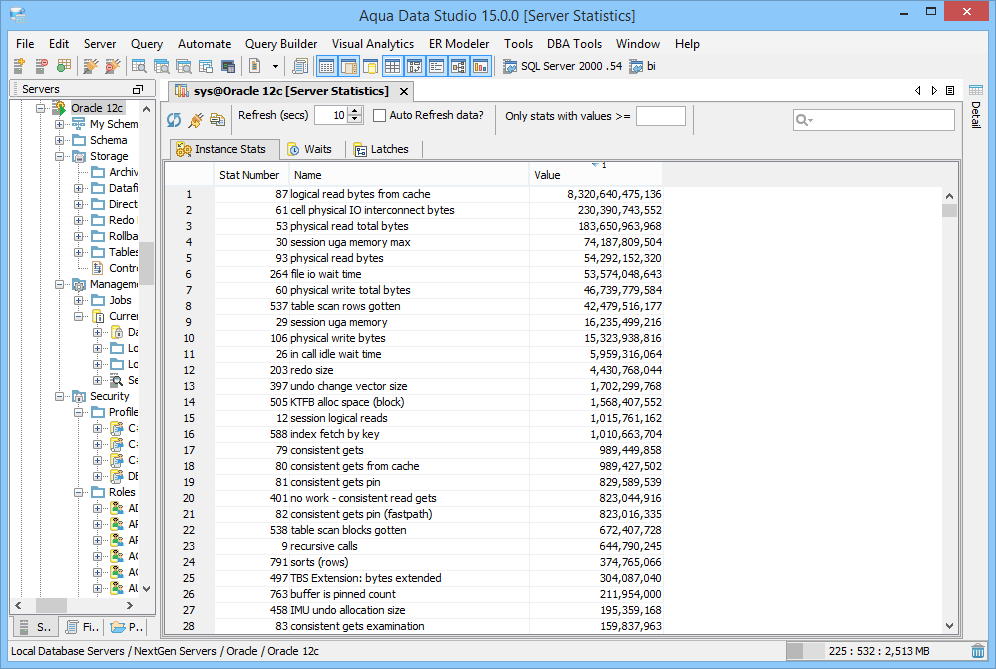The width and height of the screenshot is (996, 669).
Task: Click the remove server icon with red minus
Action: tap(41, 66)
